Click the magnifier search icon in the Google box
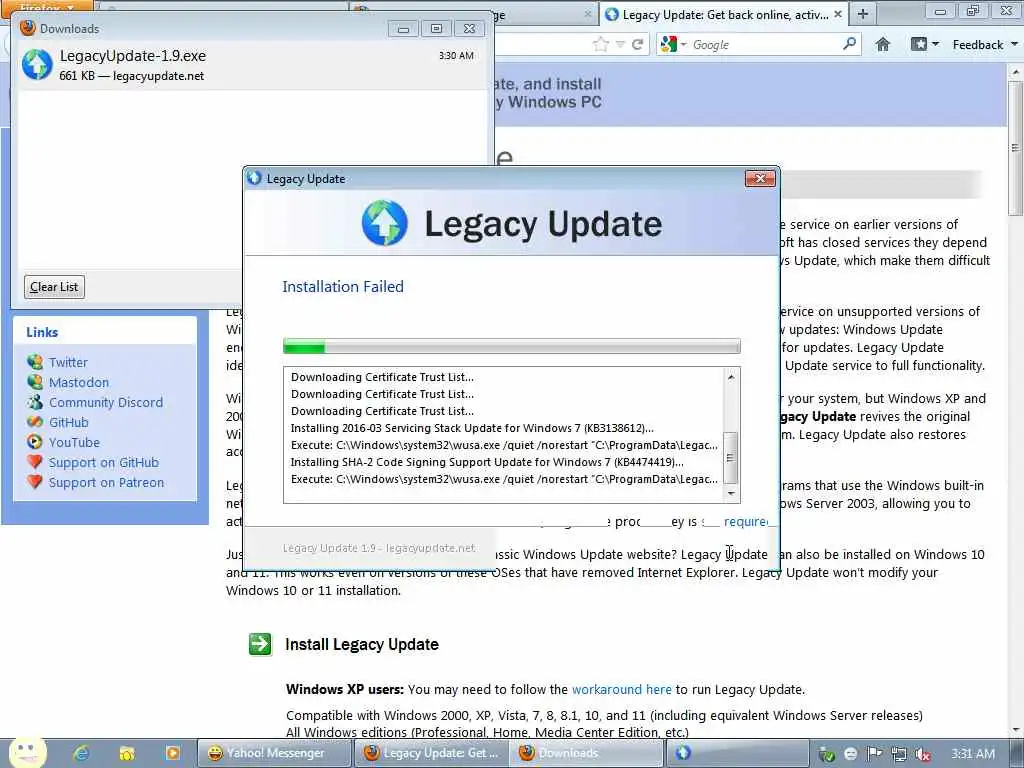Viewport: 1024px width, 768px height. click(x=849, y=44)
